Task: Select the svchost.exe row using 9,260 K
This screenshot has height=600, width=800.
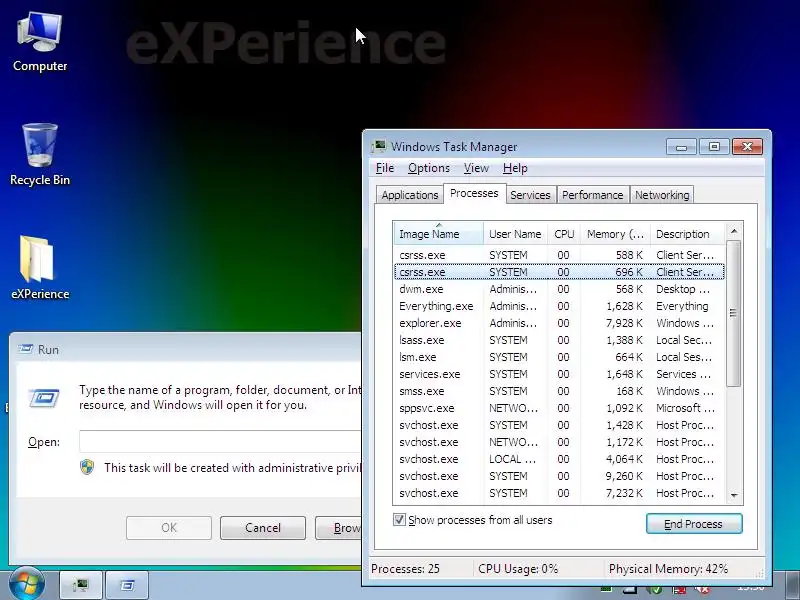Action: [559, 476]
